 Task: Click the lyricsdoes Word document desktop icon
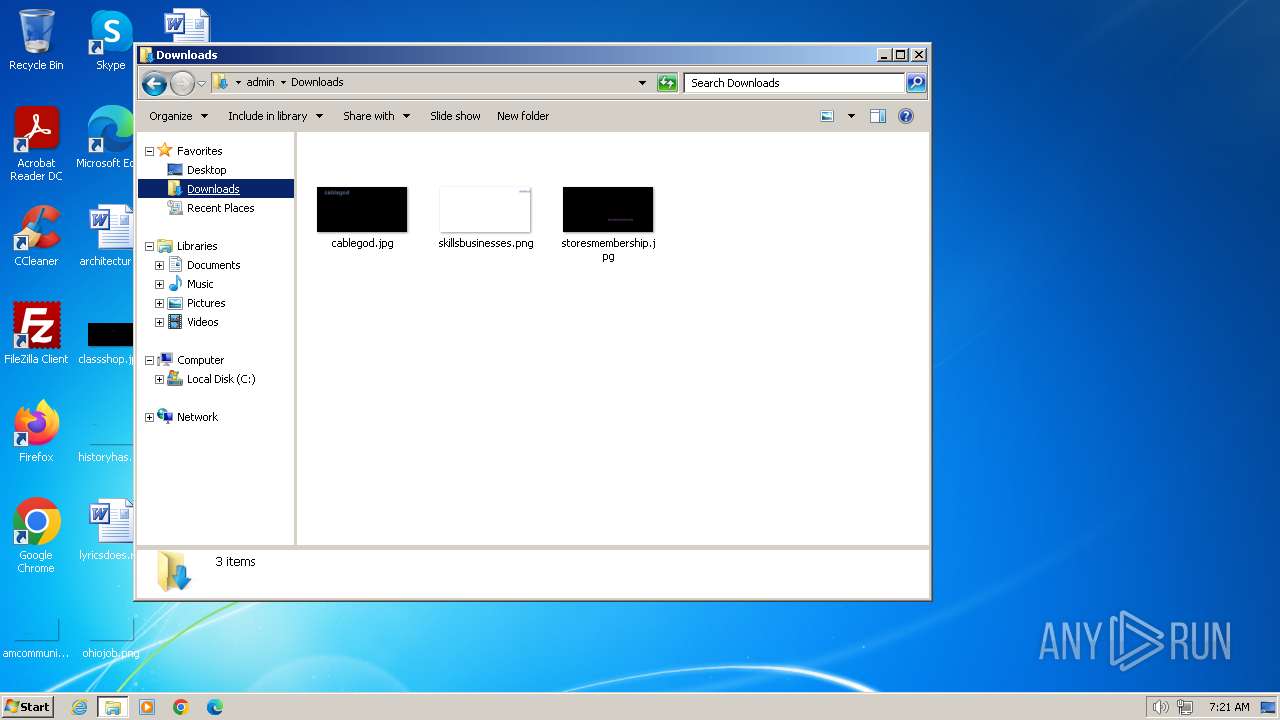[x=109, y=530]
